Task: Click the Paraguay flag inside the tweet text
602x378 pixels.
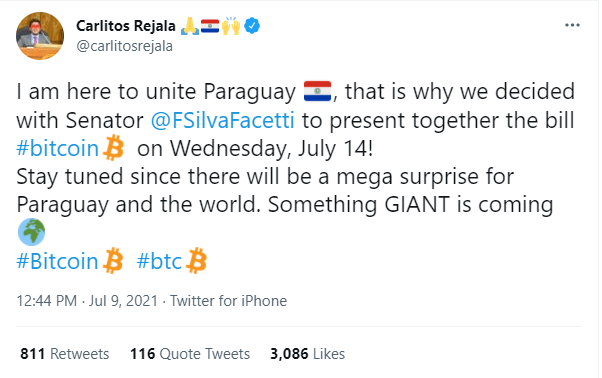Action: point(318,91)
